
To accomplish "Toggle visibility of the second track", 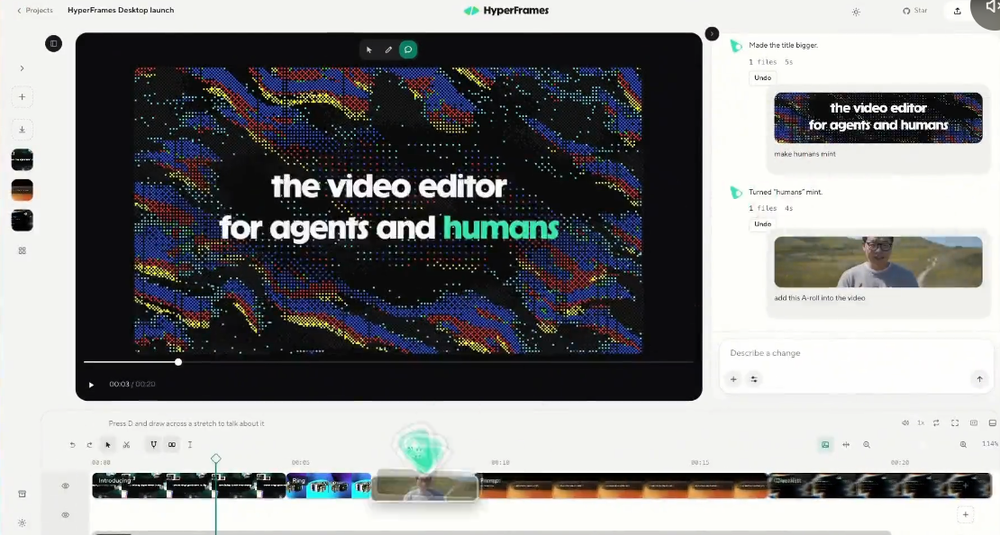I will point(65,515).
